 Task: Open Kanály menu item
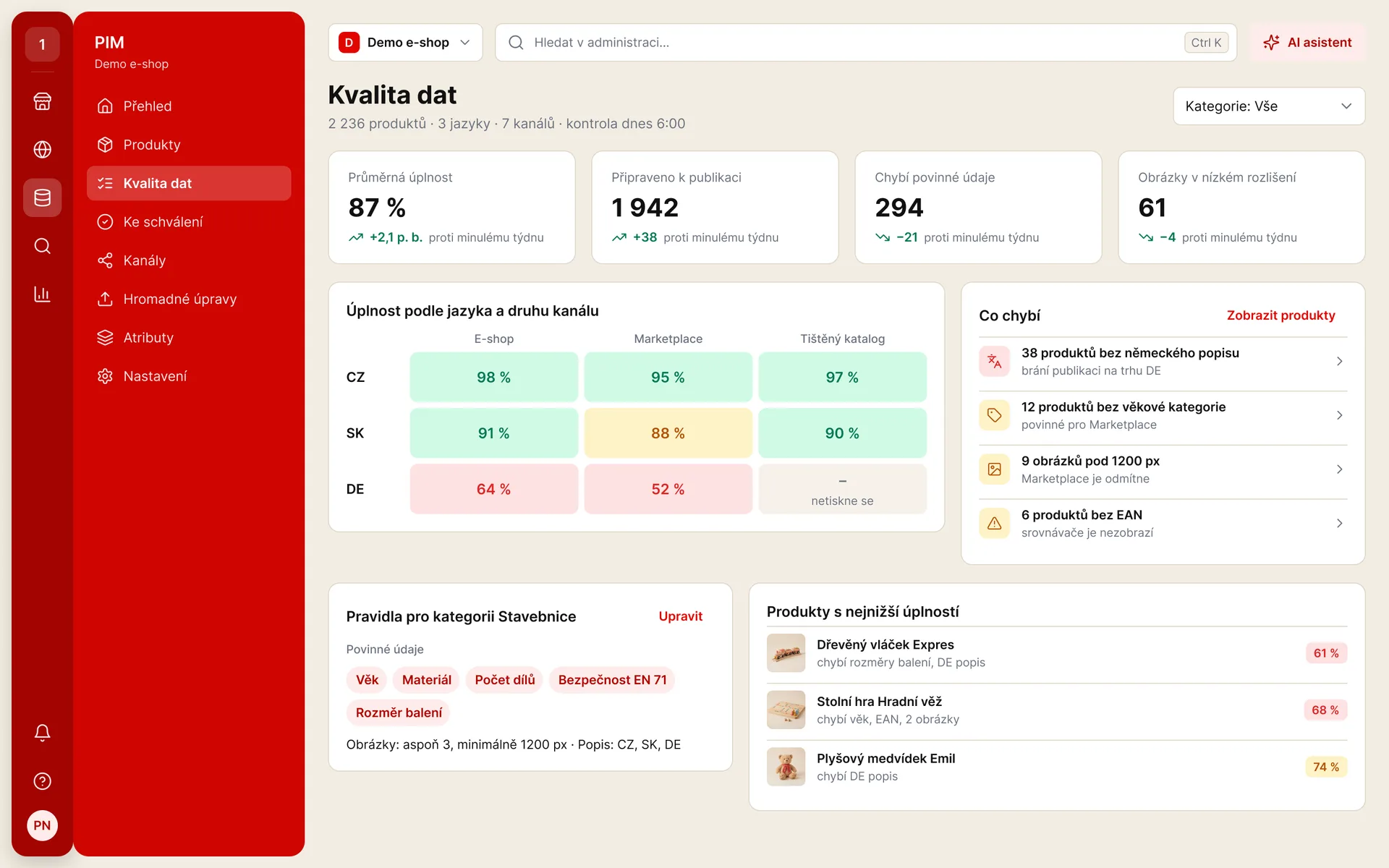pyautogui.click(x=189, y=260)
